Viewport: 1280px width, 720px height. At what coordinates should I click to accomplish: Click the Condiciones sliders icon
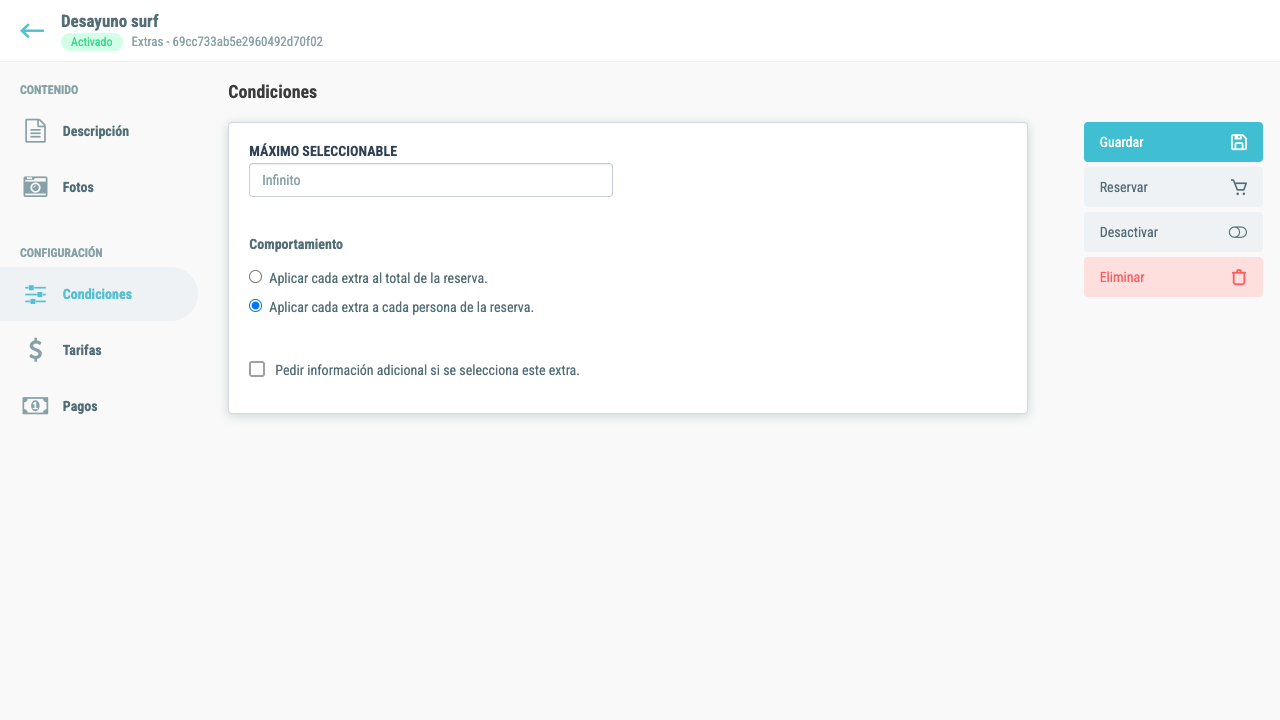[35, 294]
